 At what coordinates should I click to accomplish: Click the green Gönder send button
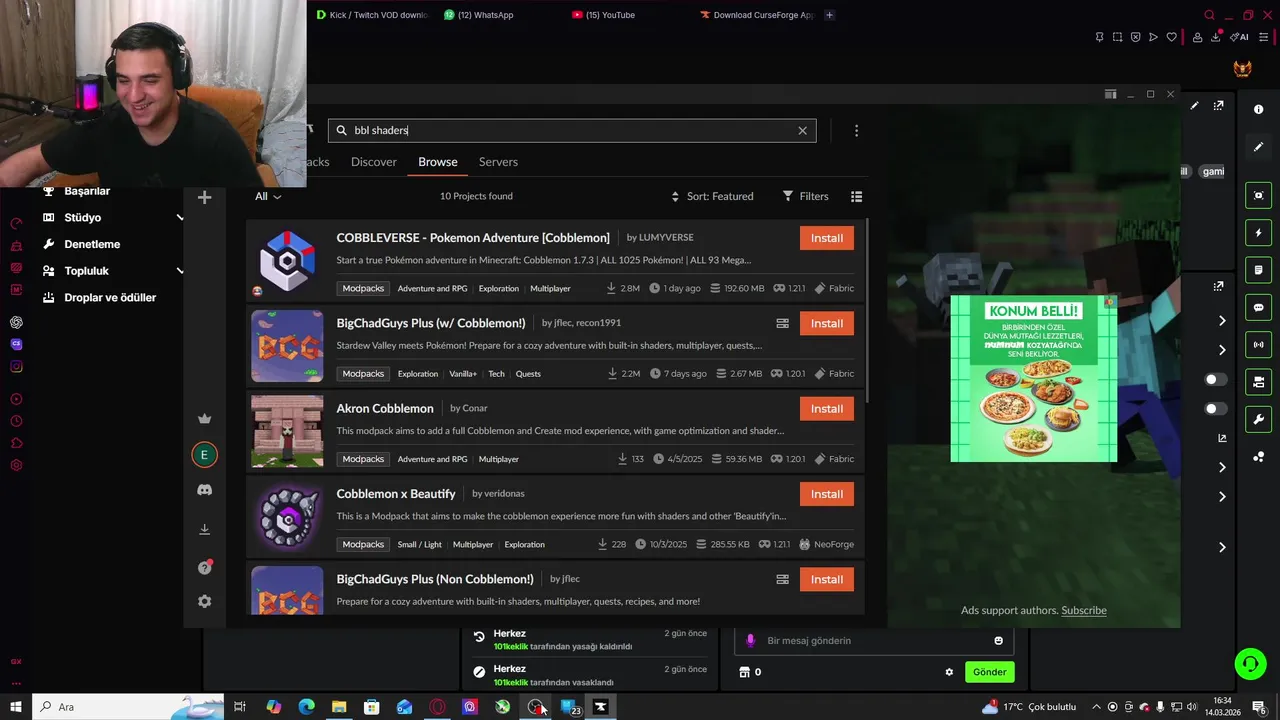tap(990, 672)
